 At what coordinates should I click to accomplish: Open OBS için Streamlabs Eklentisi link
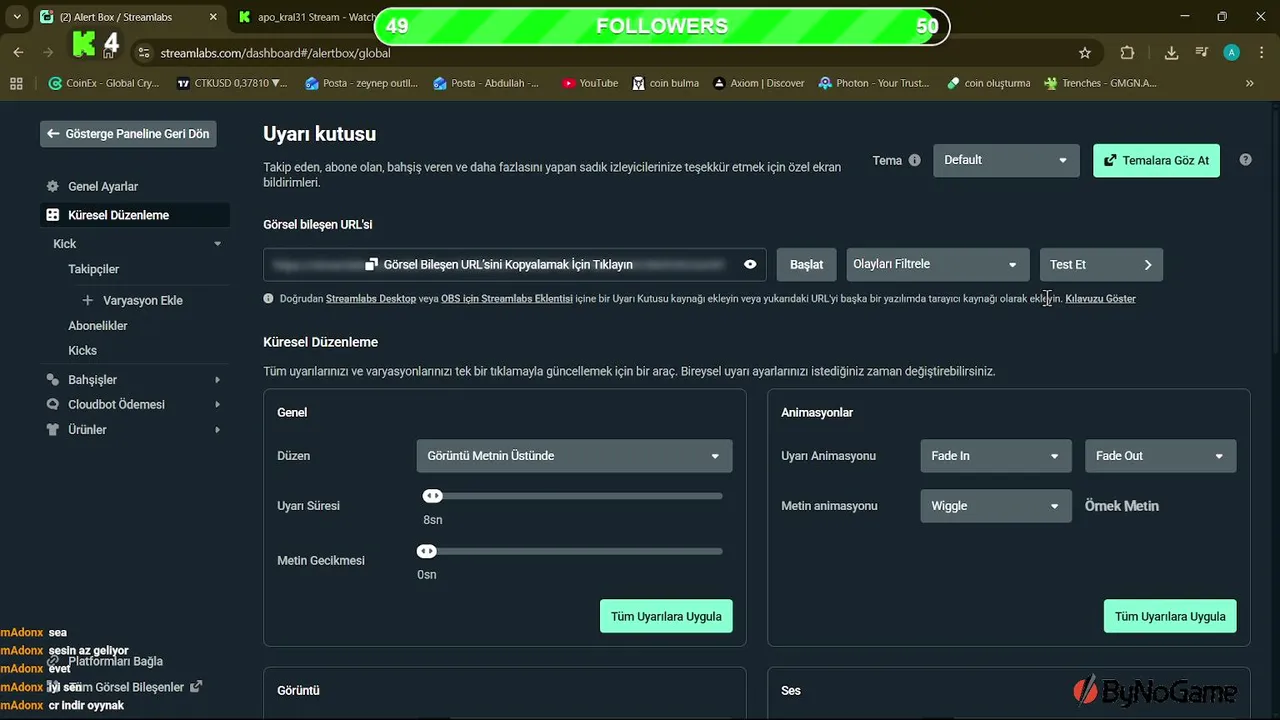(507, 298)
